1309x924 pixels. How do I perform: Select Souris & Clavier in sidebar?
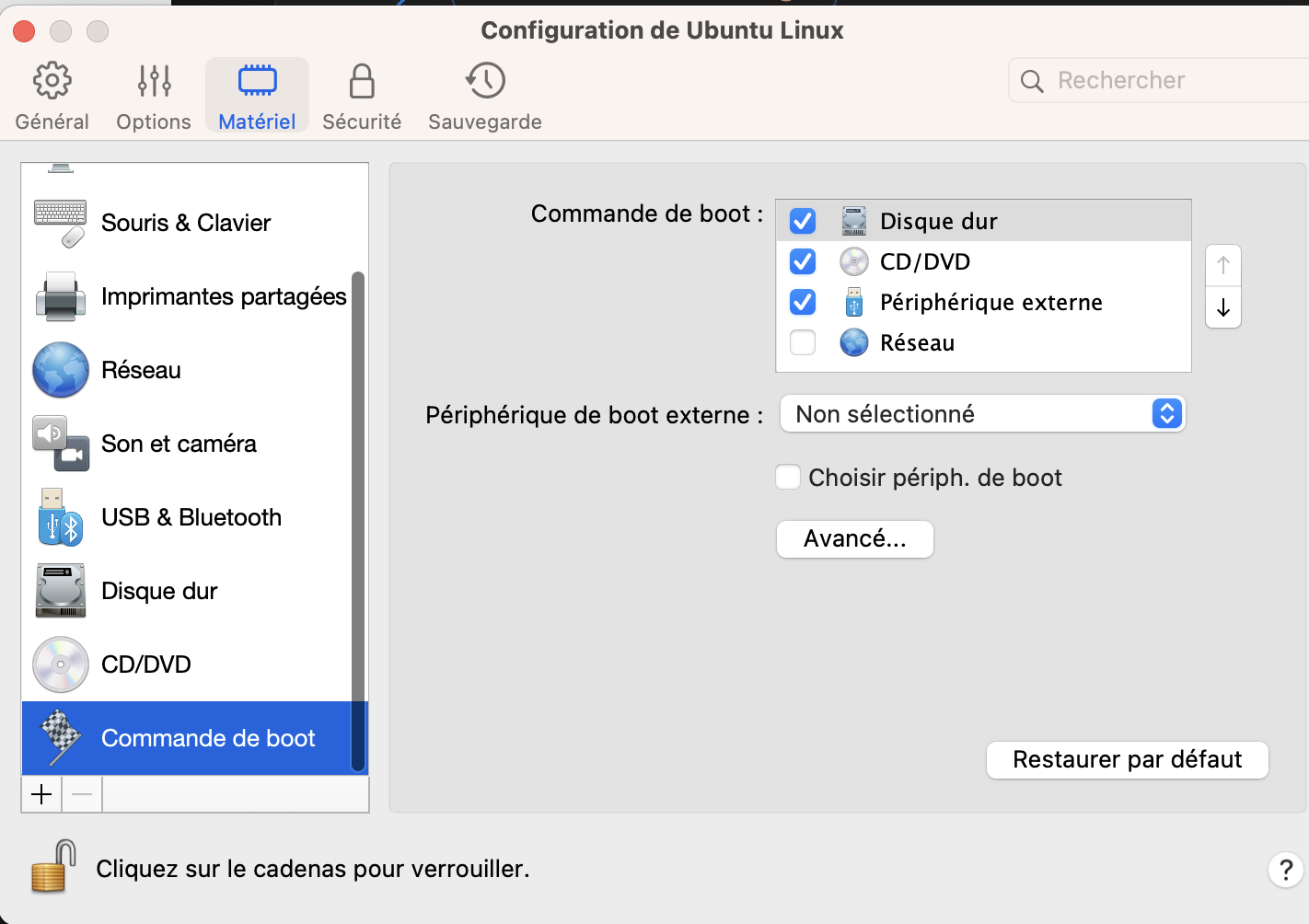[187, 223]
